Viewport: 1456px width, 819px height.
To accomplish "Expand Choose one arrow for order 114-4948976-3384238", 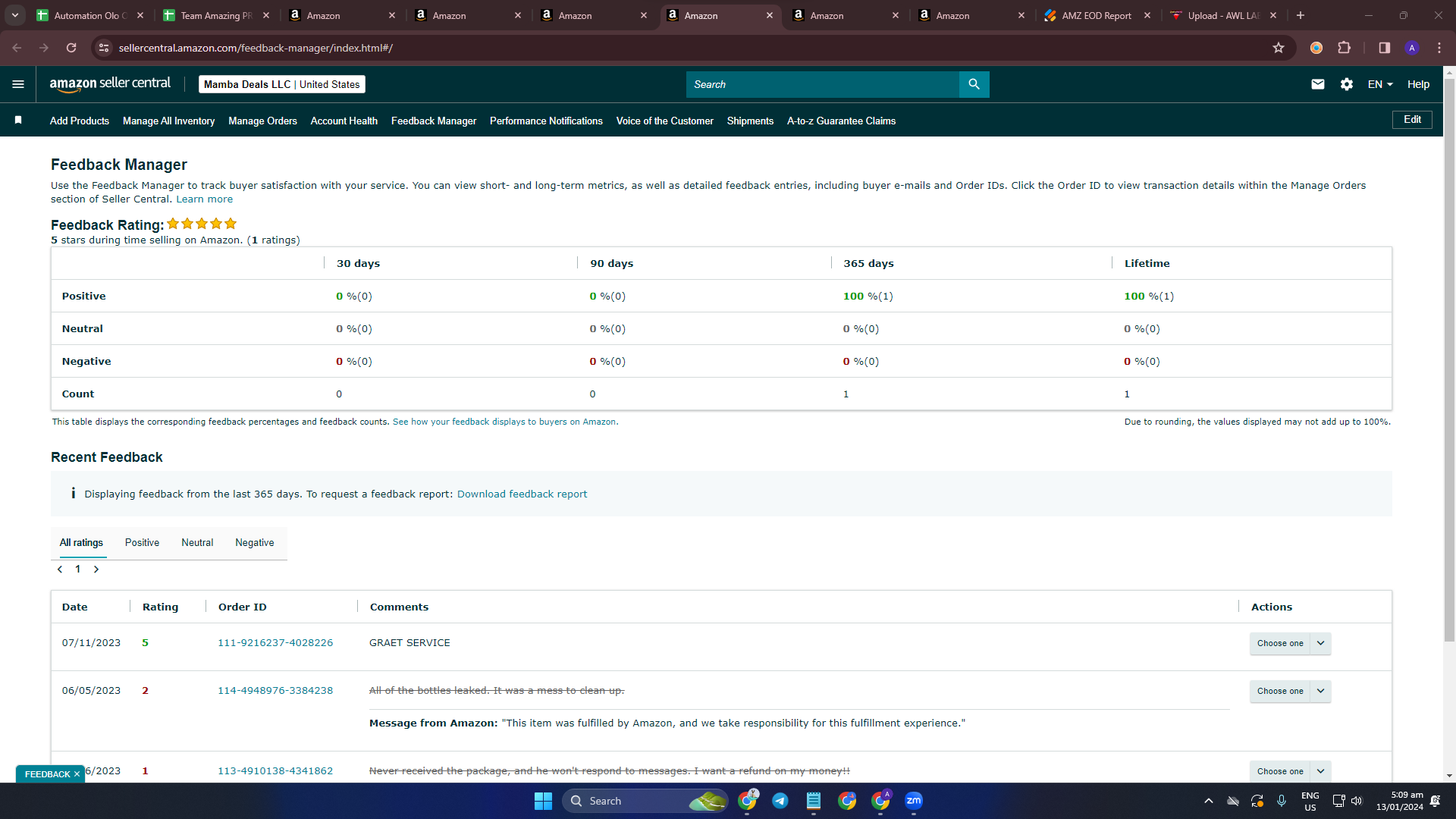I will tap(1320, 691).
